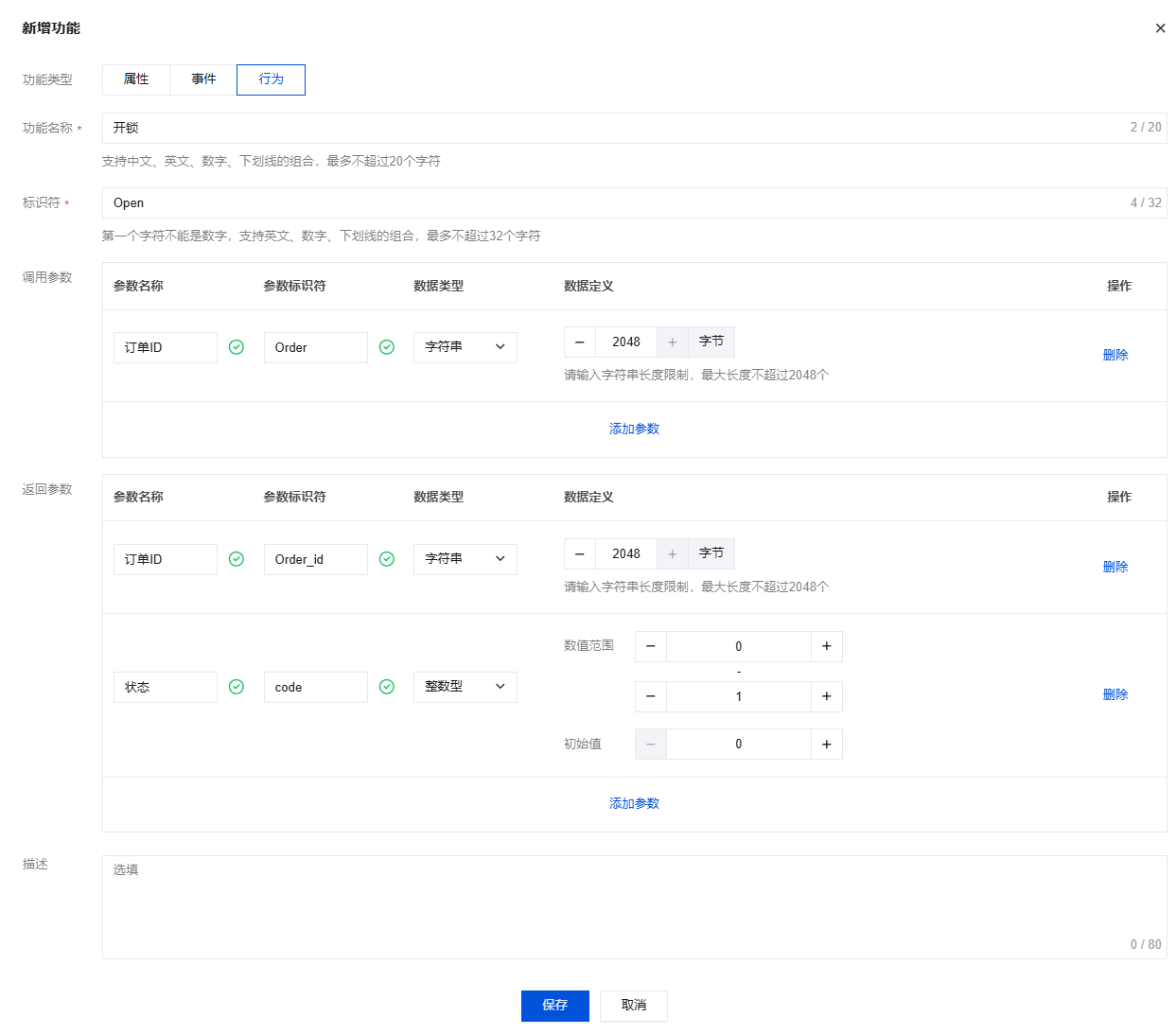The height and width of the screenshot is (1034, 1176).
Task: Open data type dropdown for Order parameter
Action: point(465,347)
